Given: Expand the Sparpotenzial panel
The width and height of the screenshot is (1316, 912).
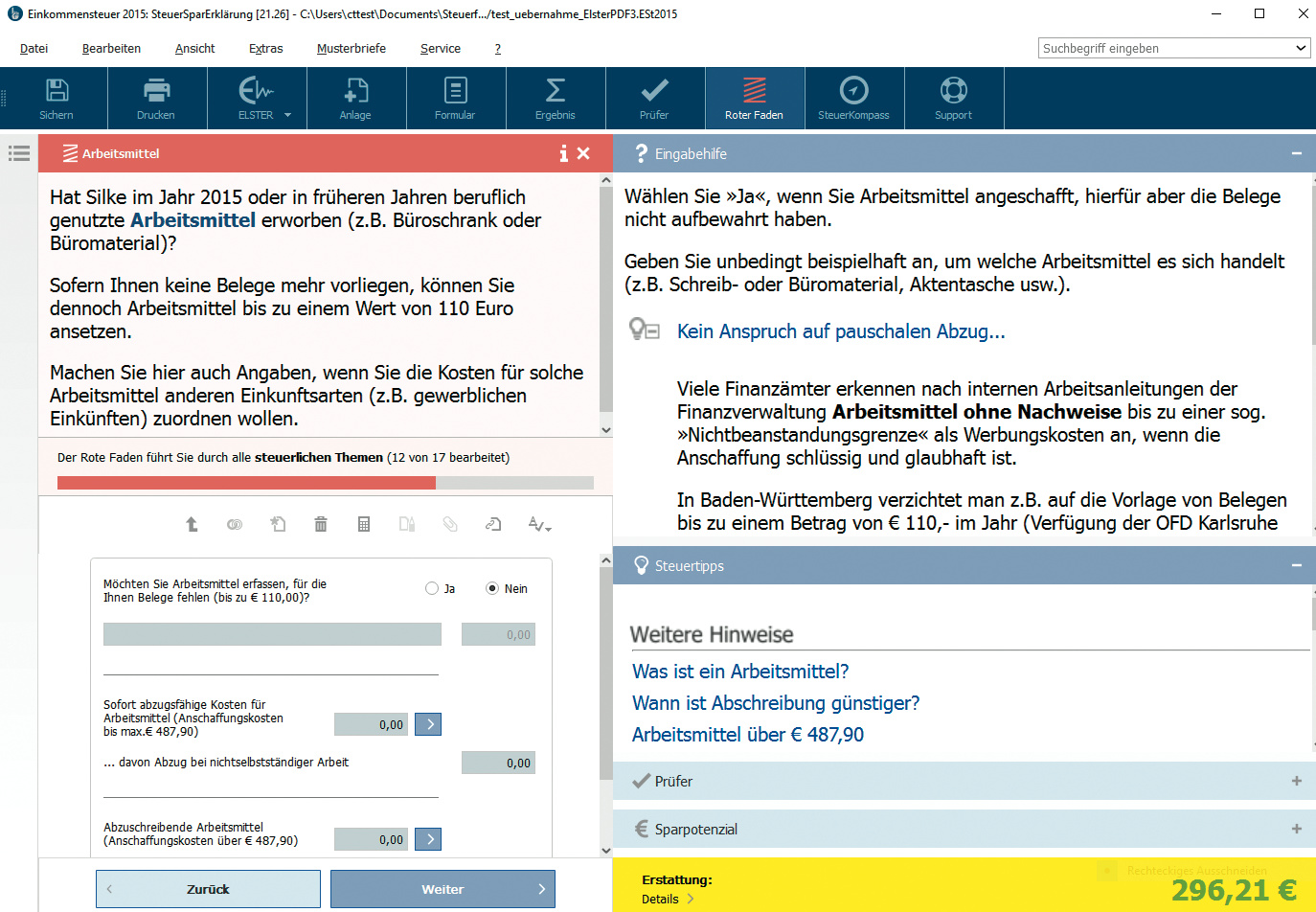Looking at the screenshot, I should 1296,829.
